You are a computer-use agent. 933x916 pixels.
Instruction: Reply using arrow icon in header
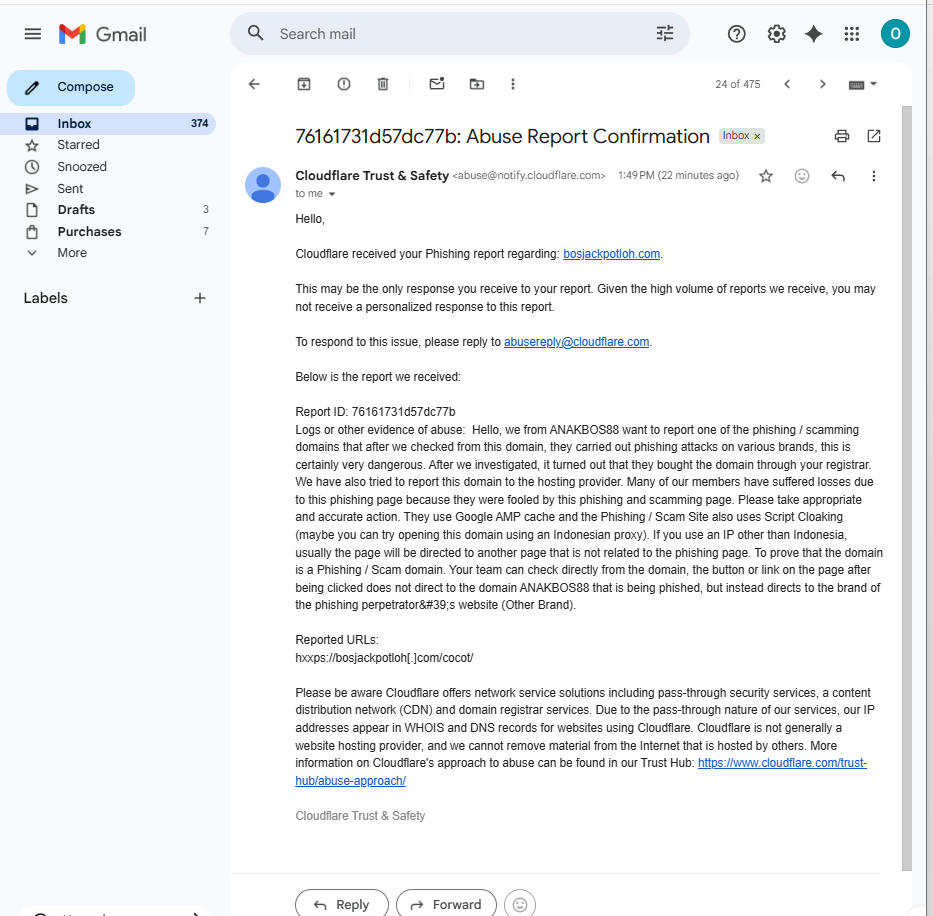click(x=838, y=176)
